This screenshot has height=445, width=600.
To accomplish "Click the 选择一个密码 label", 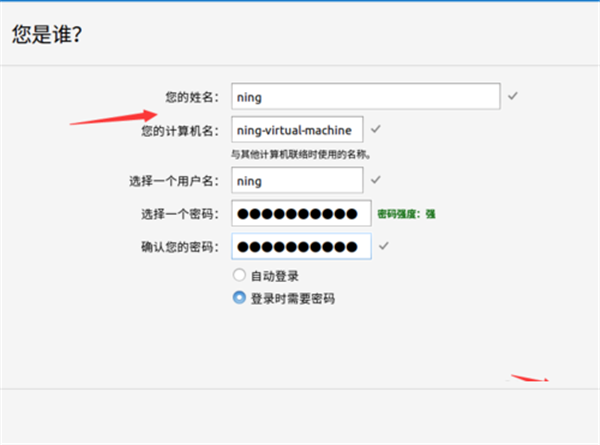I will (180, 214).
